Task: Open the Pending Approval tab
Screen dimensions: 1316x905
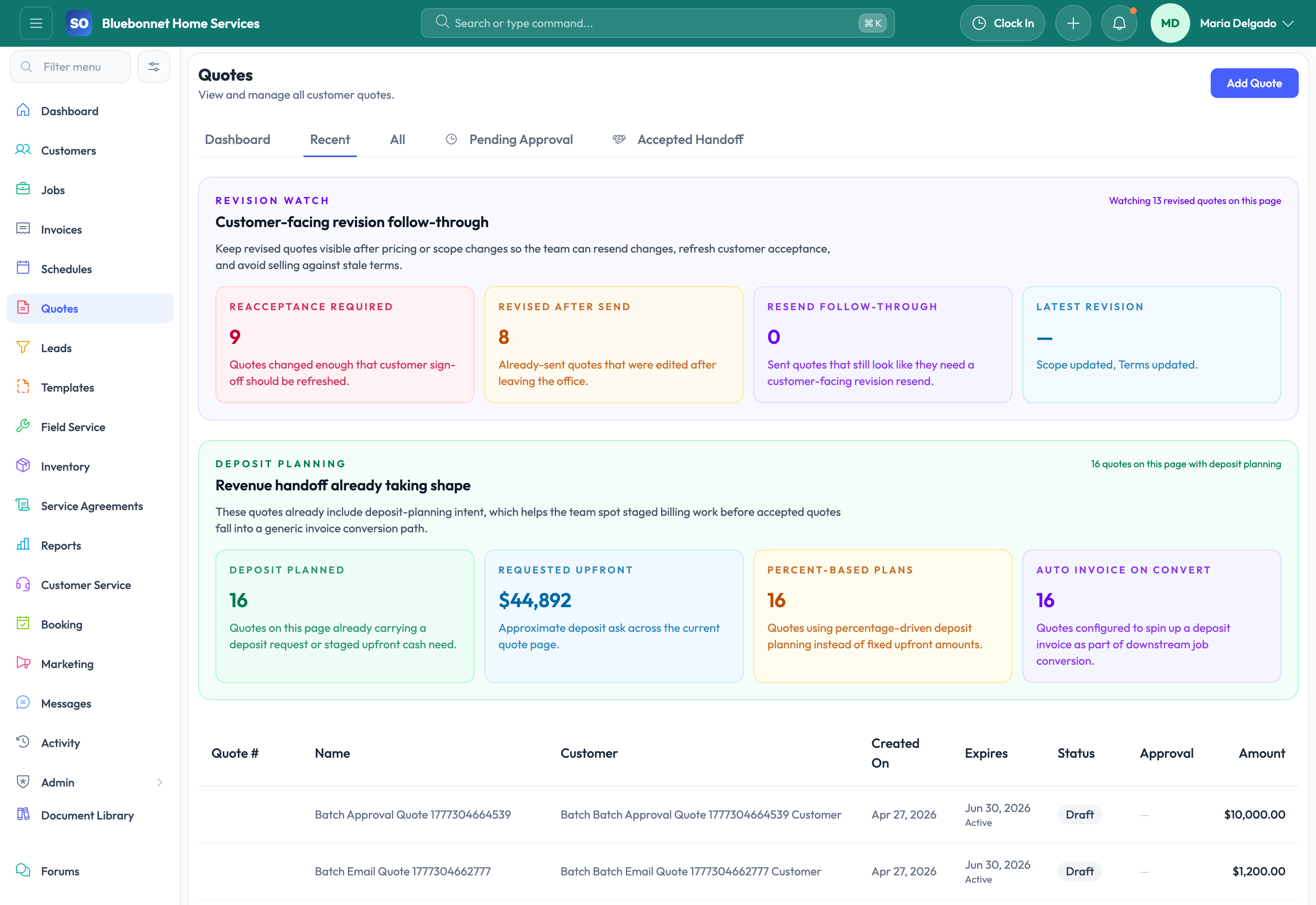Action: [x=510, y=139]
